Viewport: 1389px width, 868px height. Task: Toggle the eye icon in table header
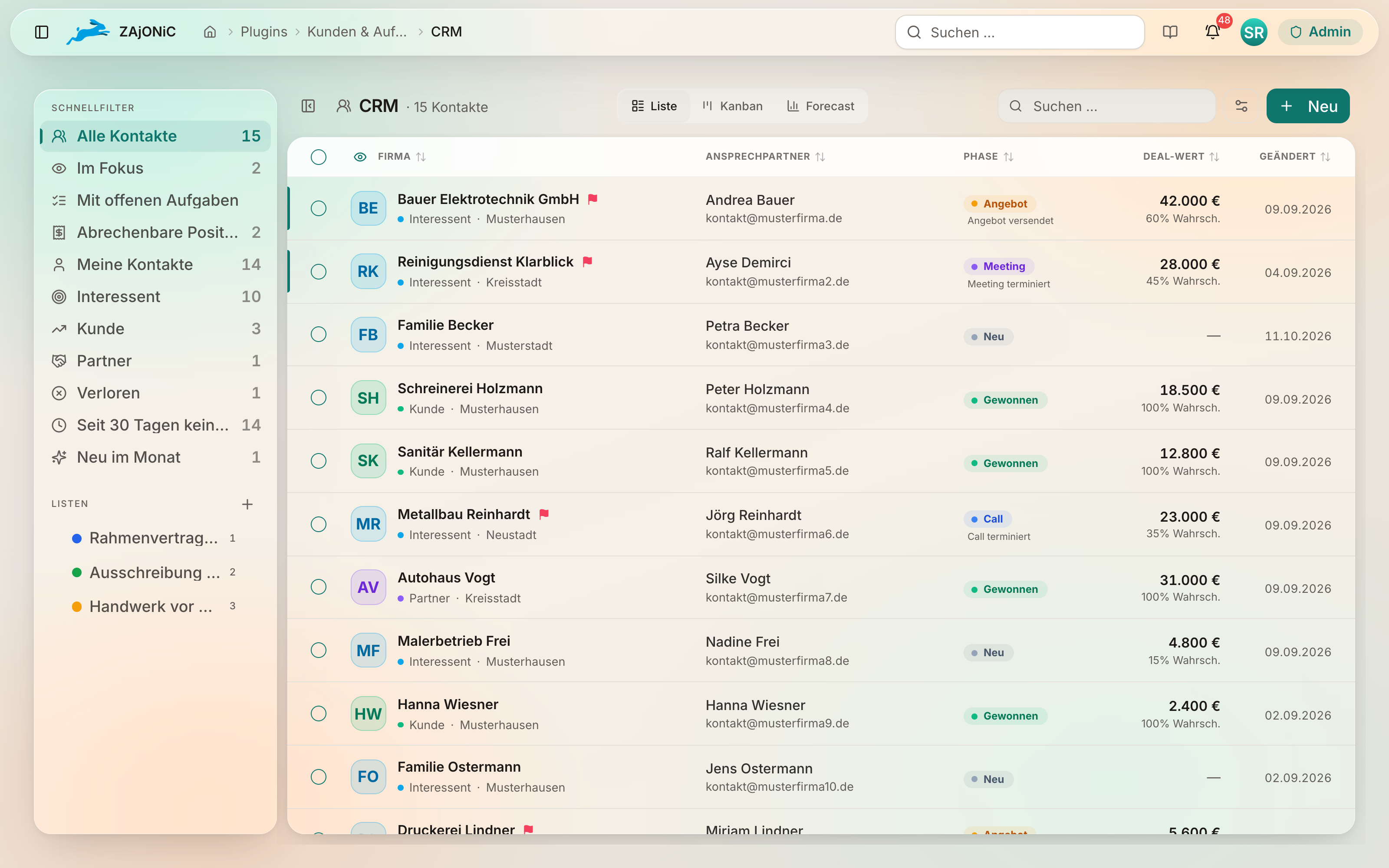coord(360,157)
